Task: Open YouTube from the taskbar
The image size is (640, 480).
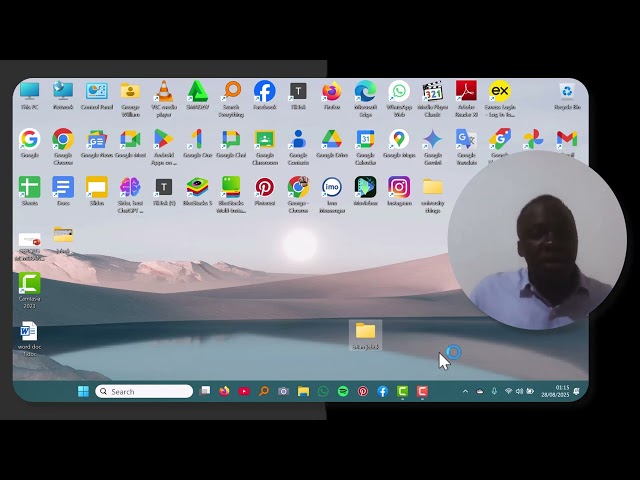Action: pyautogui.click(x=244, y=391)
